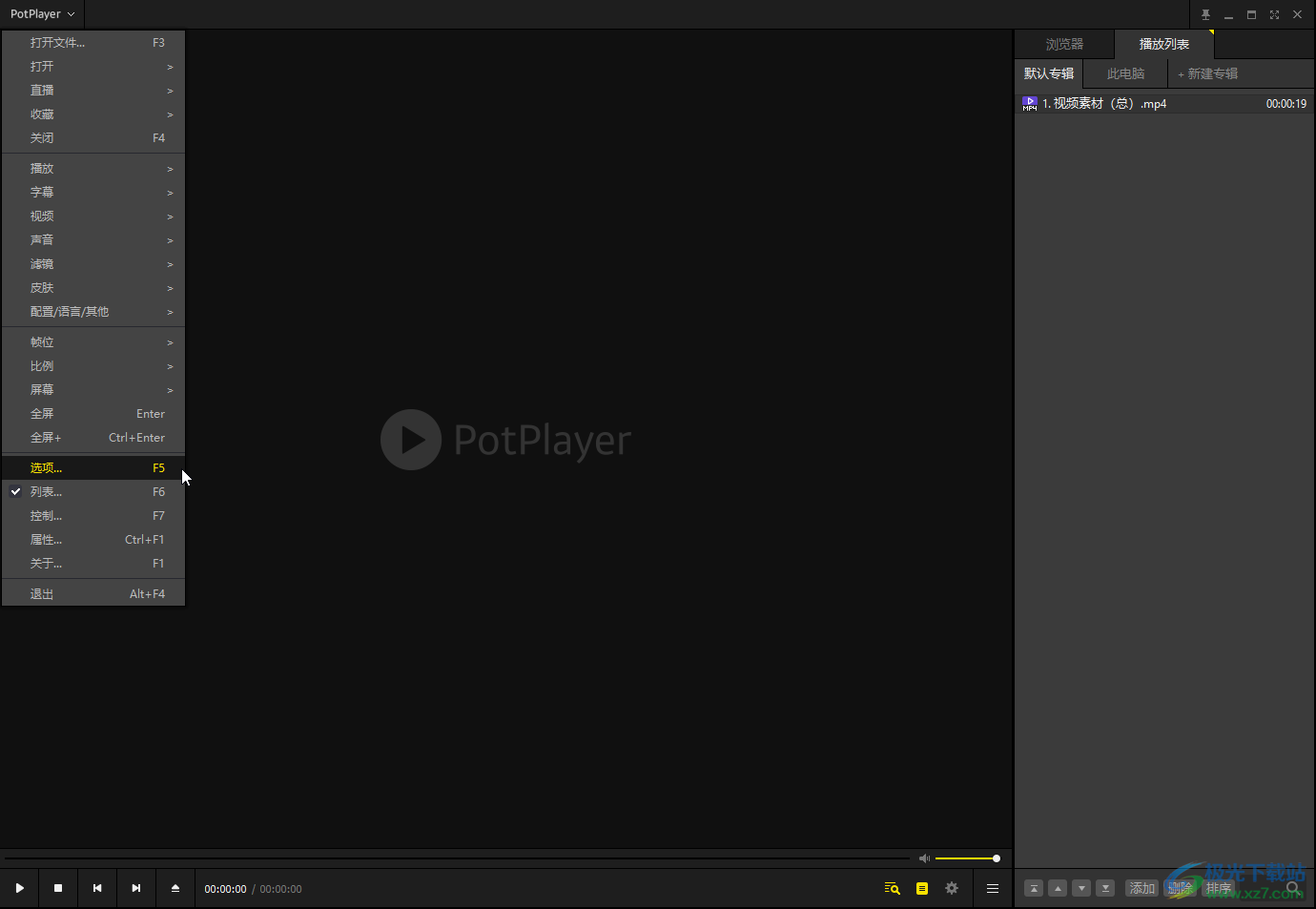
Task: Expand the 声音 submenu
Action: 93,240
